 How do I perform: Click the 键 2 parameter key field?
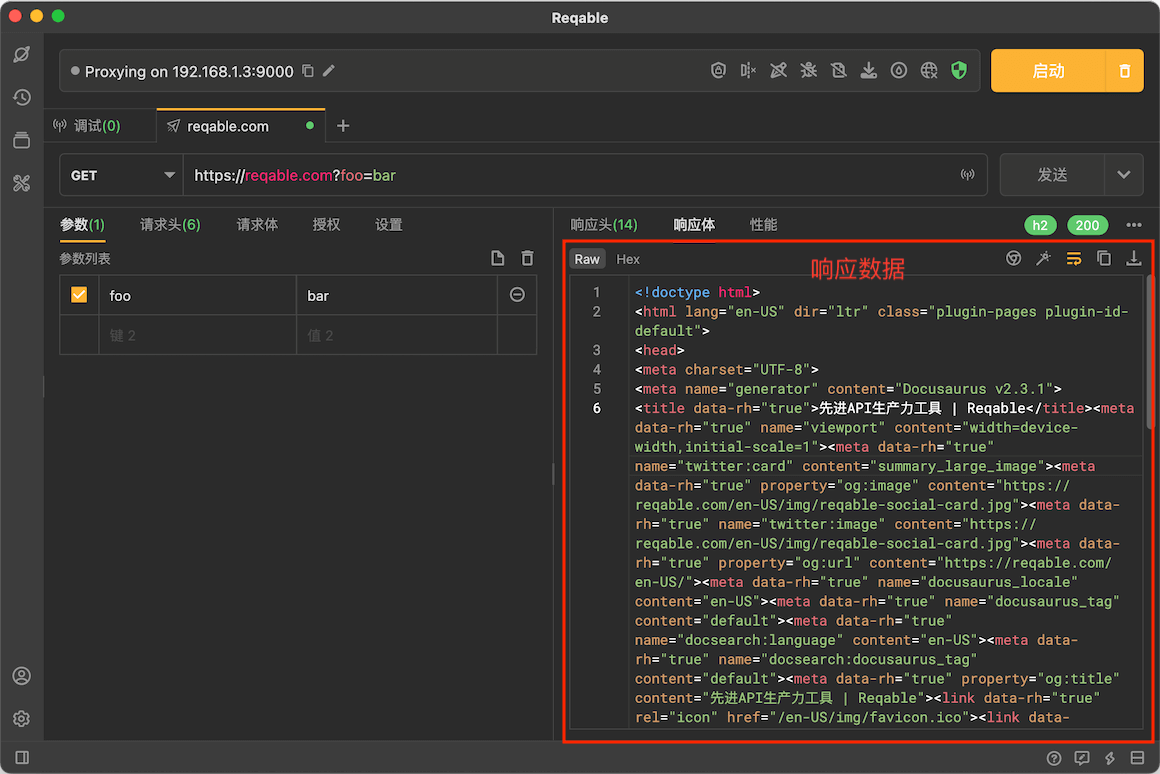click(198, 335)
